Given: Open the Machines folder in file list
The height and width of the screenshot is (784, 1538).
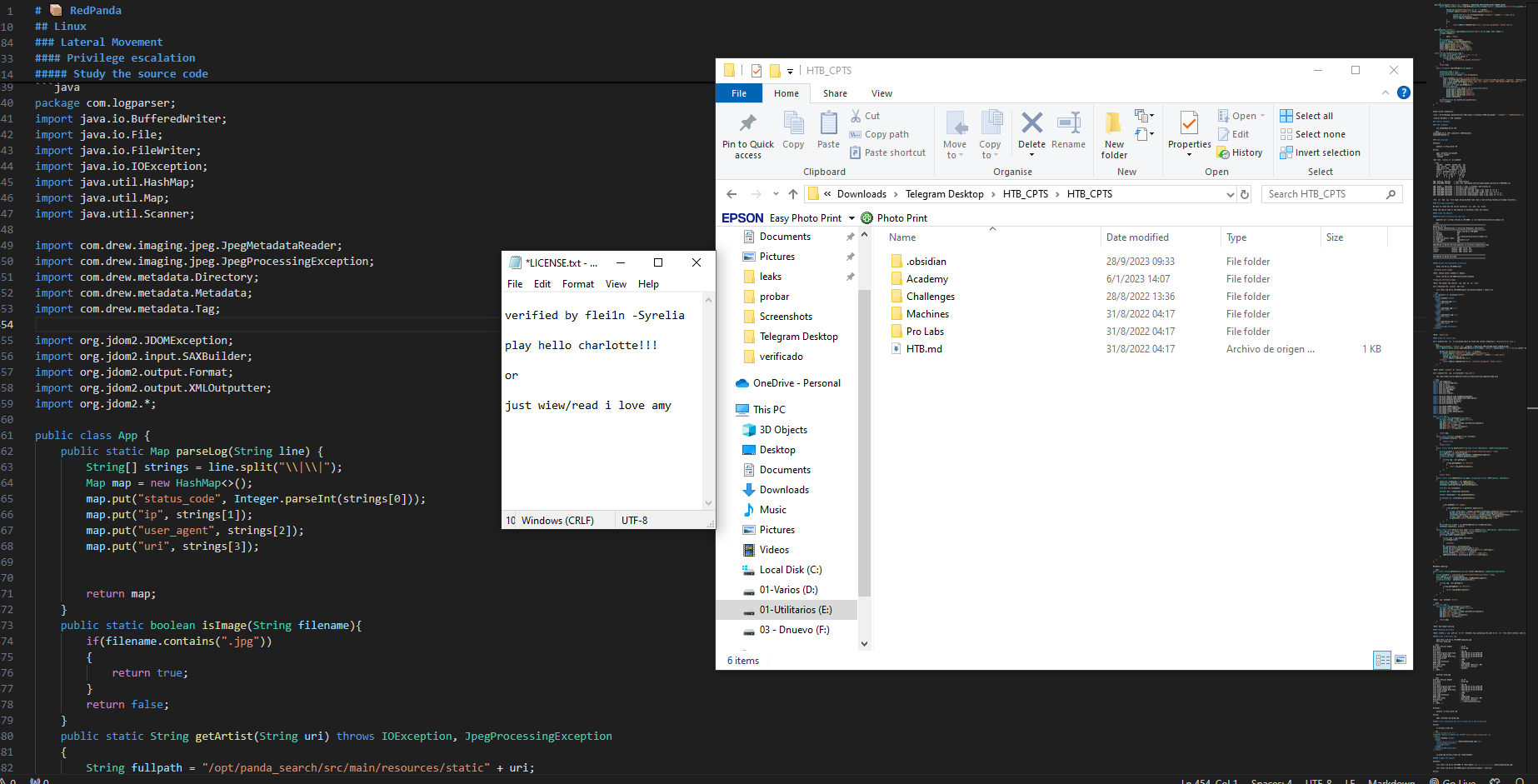Looking at the screenshot, I should pos(927,314).
